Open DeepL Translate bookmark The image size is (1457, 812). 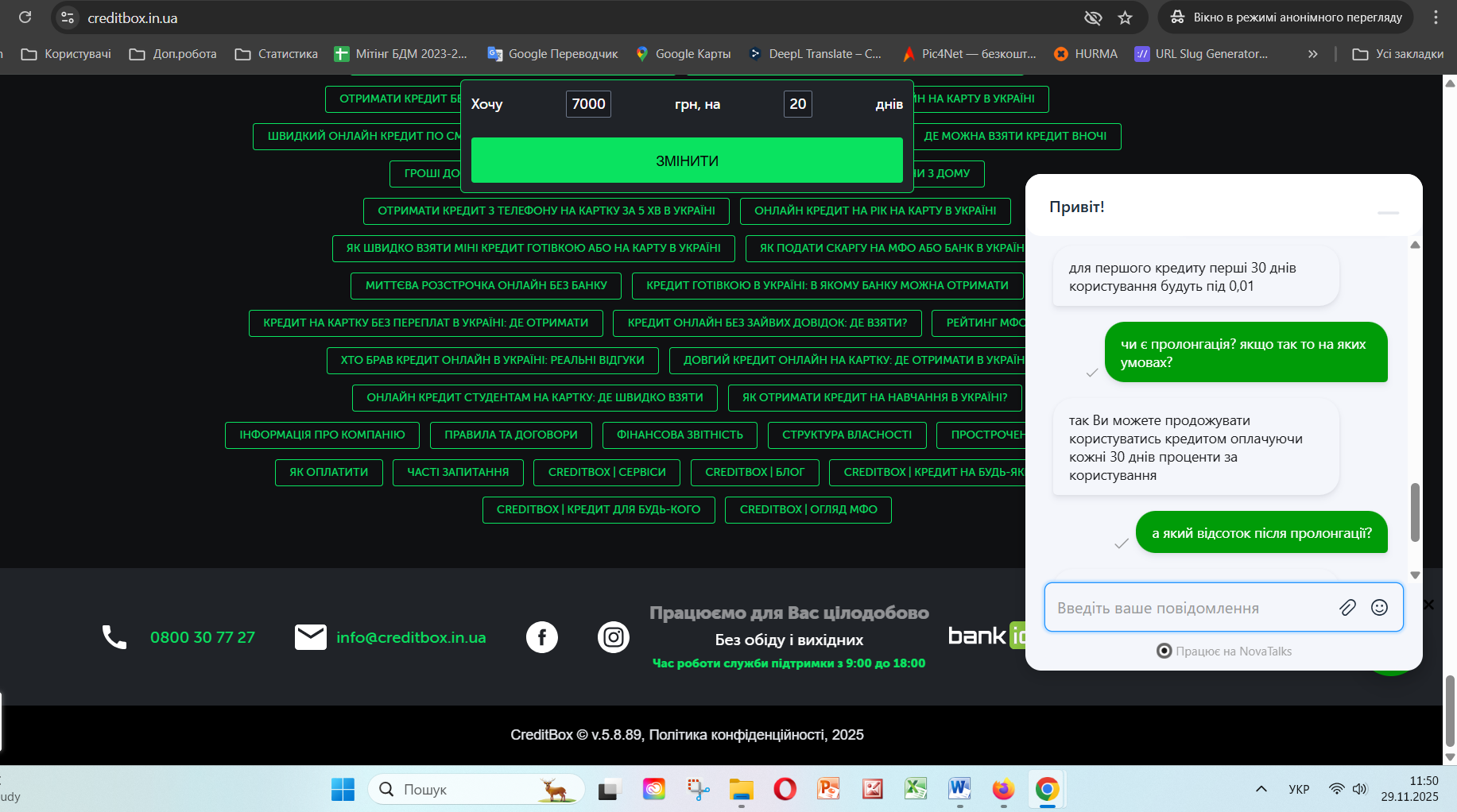(815, 54)
